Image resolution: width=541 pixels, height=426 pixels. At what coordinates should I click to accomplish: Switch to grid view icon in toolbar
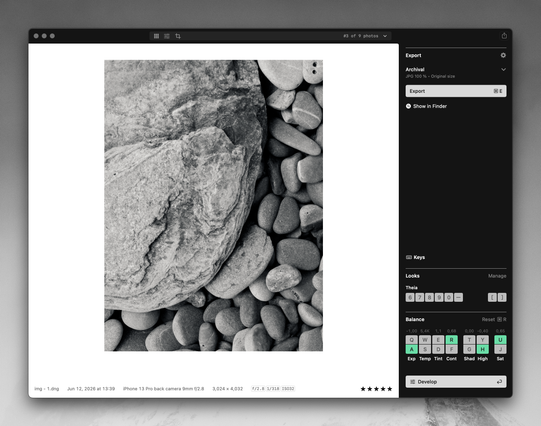(156, 36)
